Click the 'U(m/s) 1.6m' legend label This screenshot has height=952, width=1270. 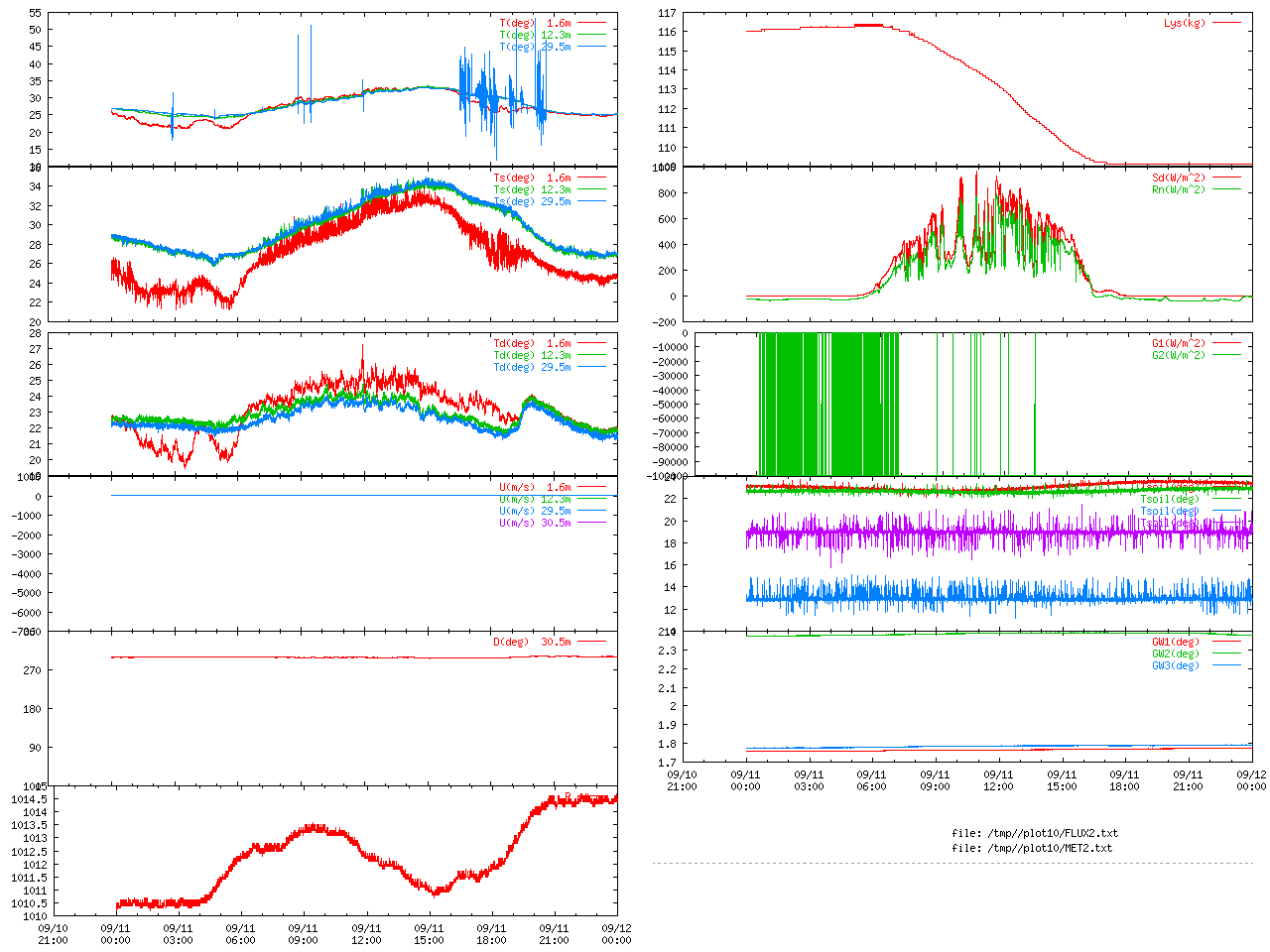click(x=536, y=488)
